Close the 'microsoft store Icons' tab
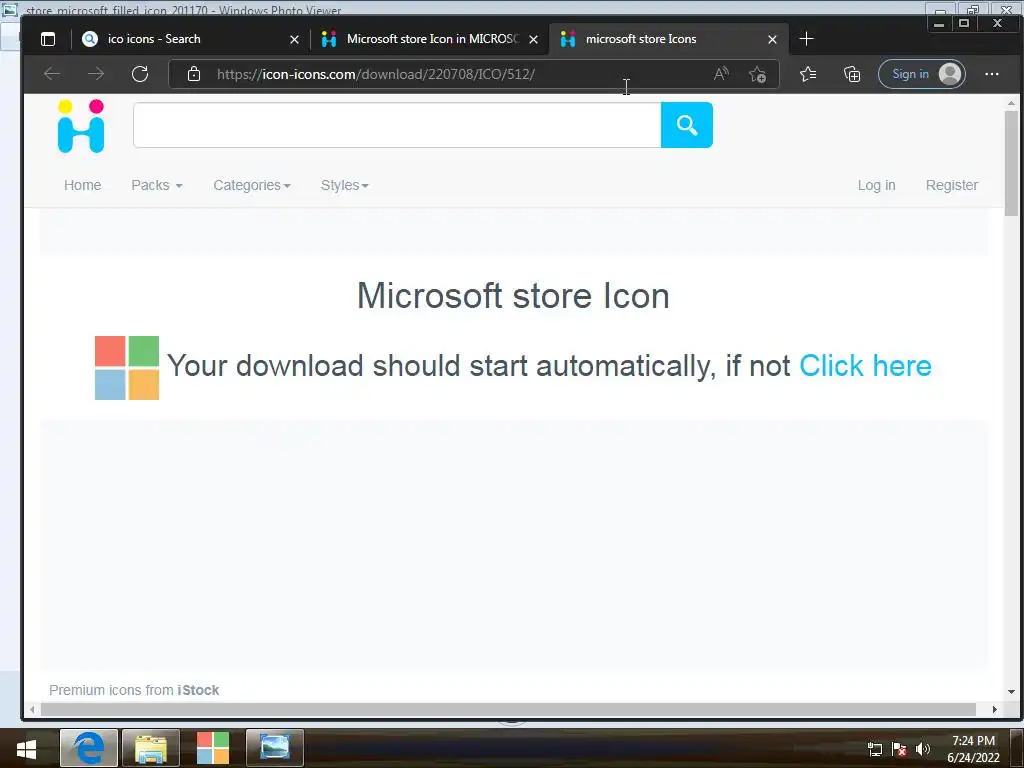 point(773,40)
